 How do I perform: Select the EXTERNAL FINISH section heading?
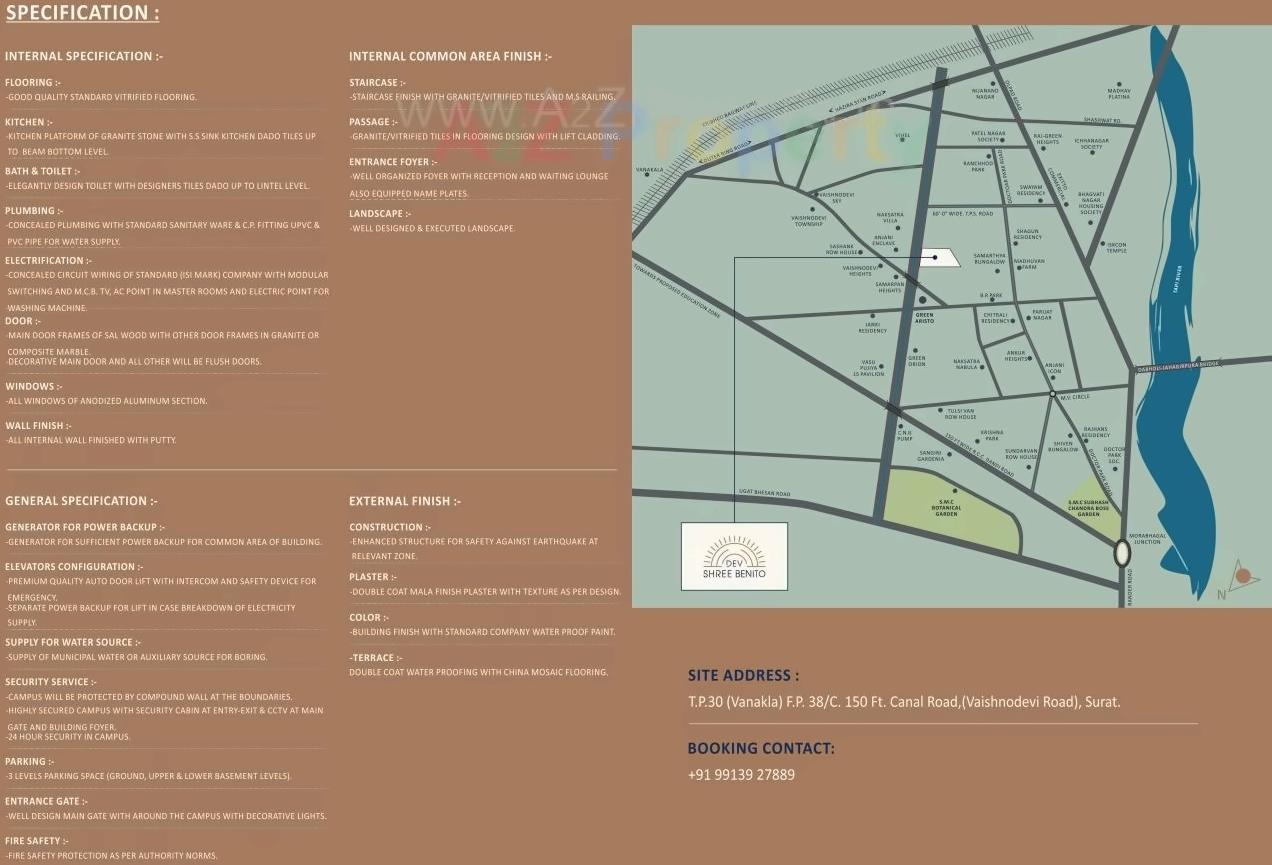[403, 500]
